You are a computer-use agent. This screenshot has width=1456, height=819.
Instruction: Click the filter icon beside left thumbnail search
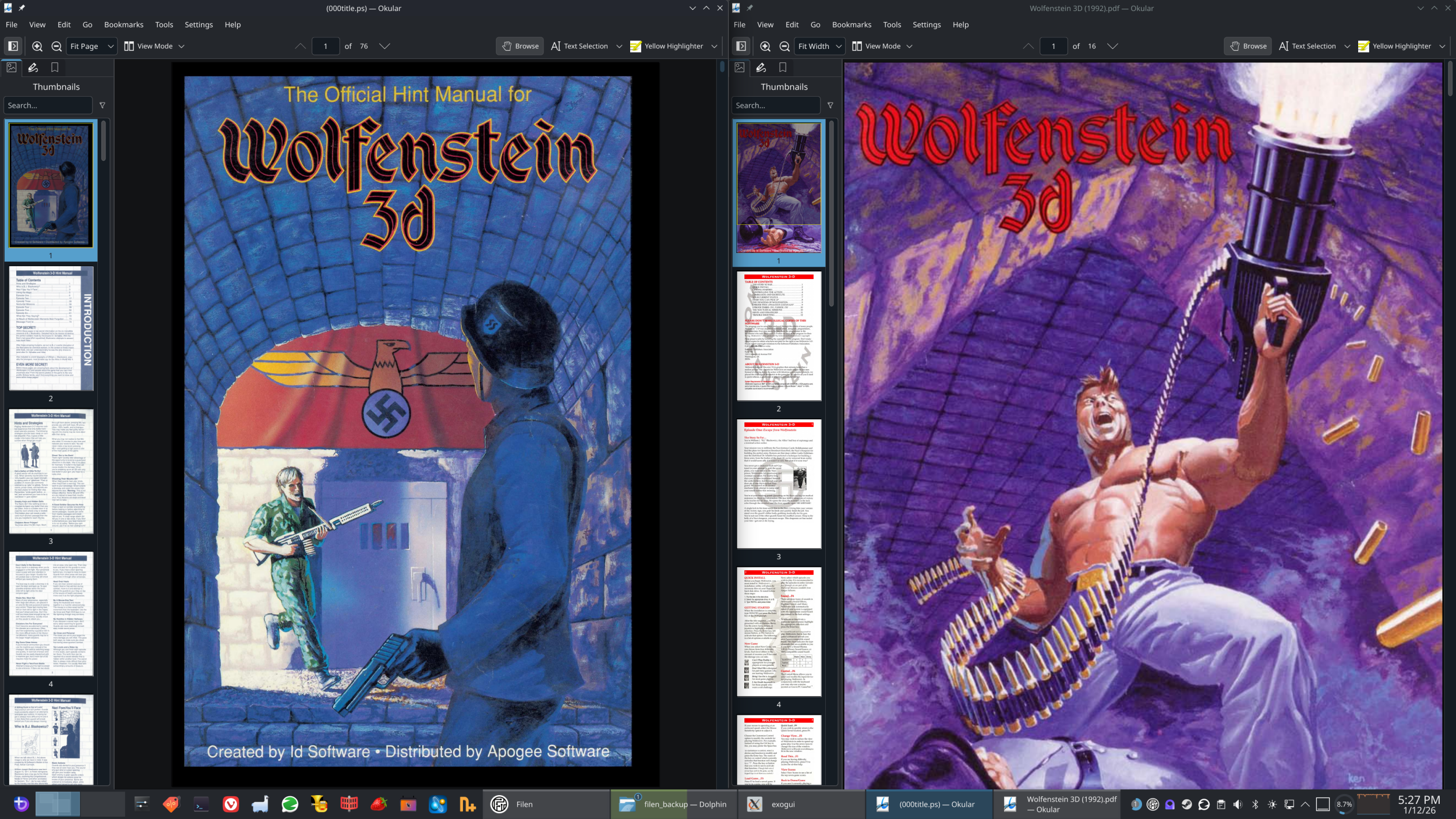click(103, 105)
